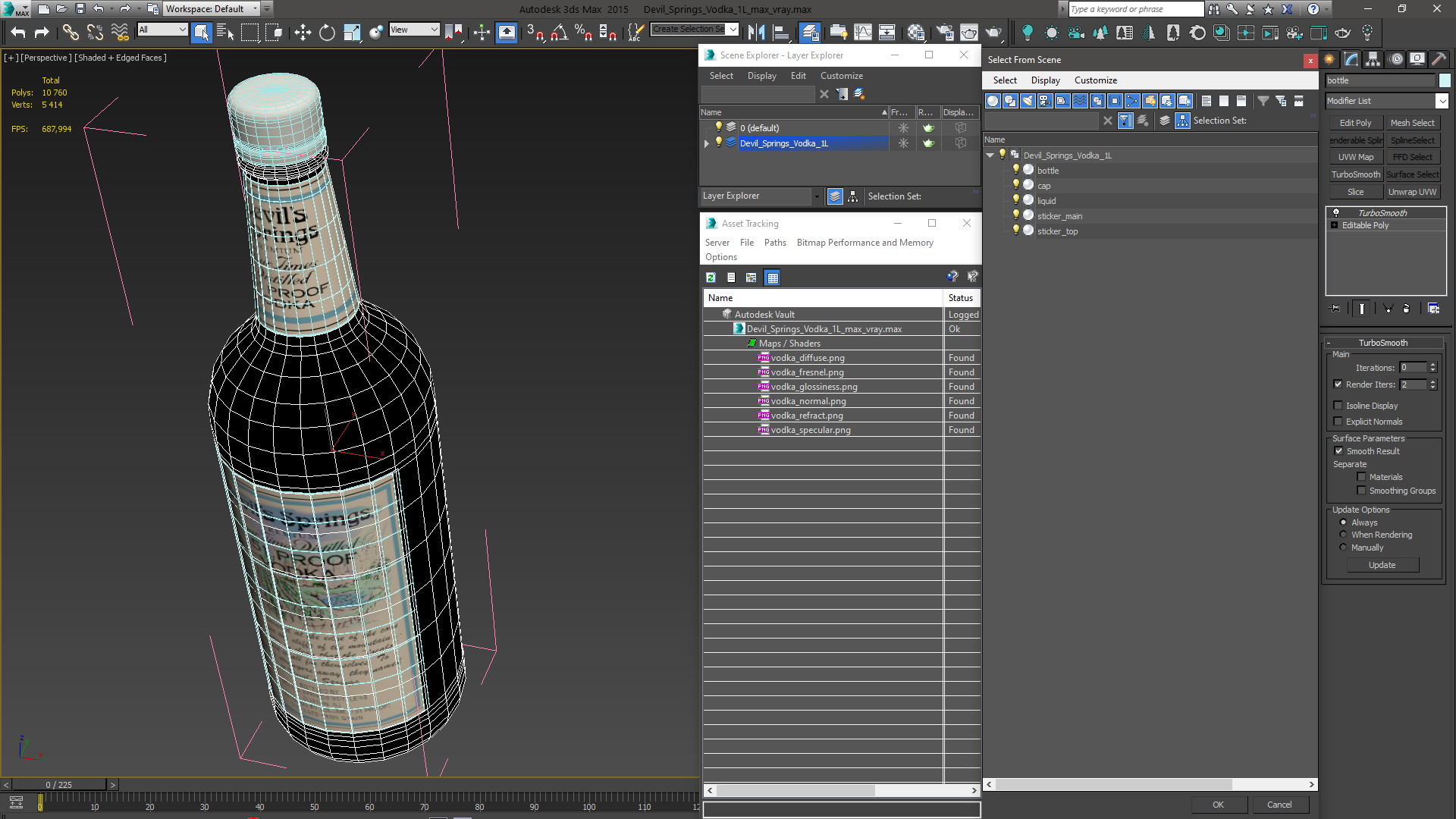Click Bind to Space Warp icon
The image size is (1456, 819).
pos(120,32)
